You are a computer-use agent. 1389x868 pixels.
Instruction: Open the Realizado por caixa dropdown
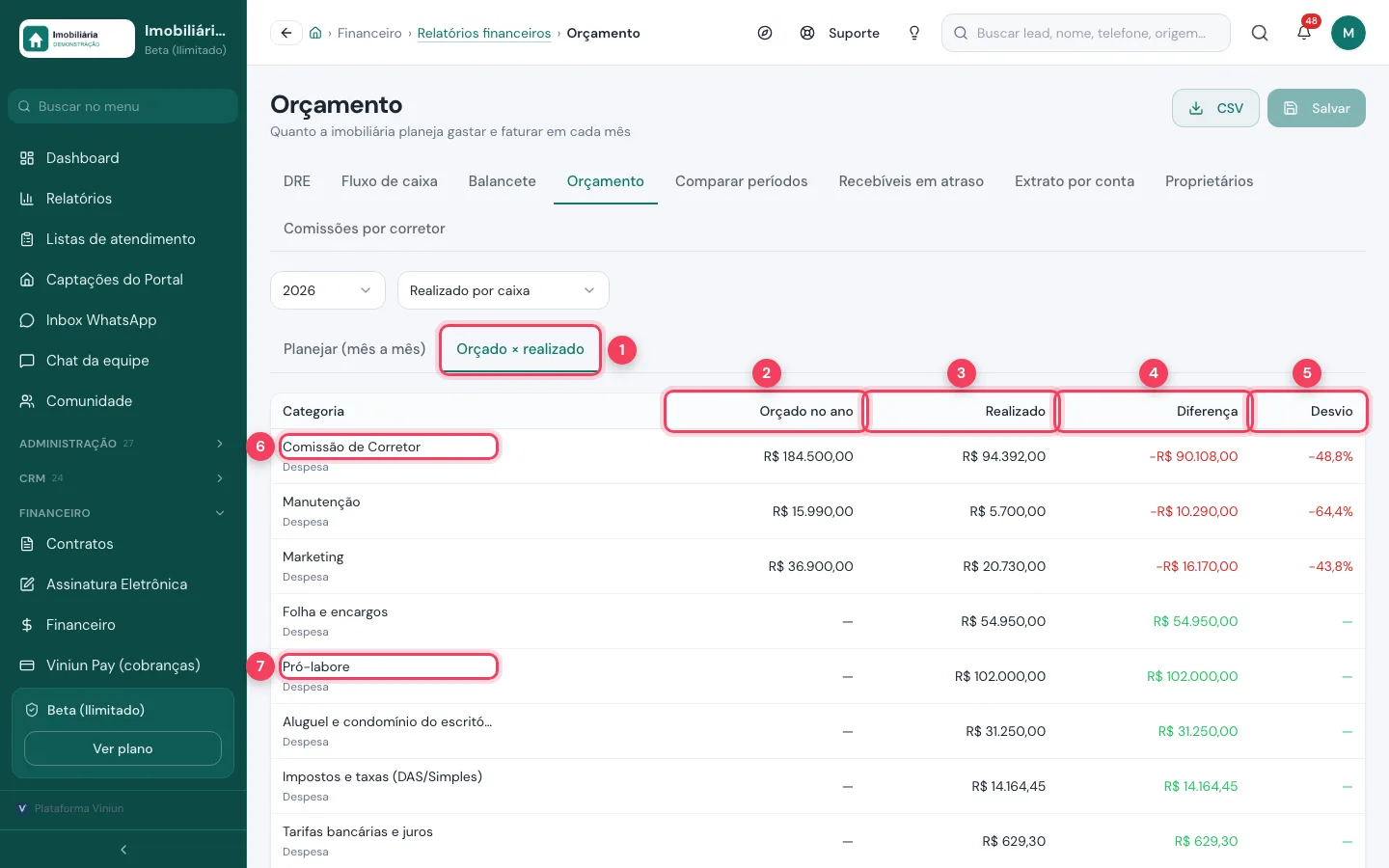(504, 290)
